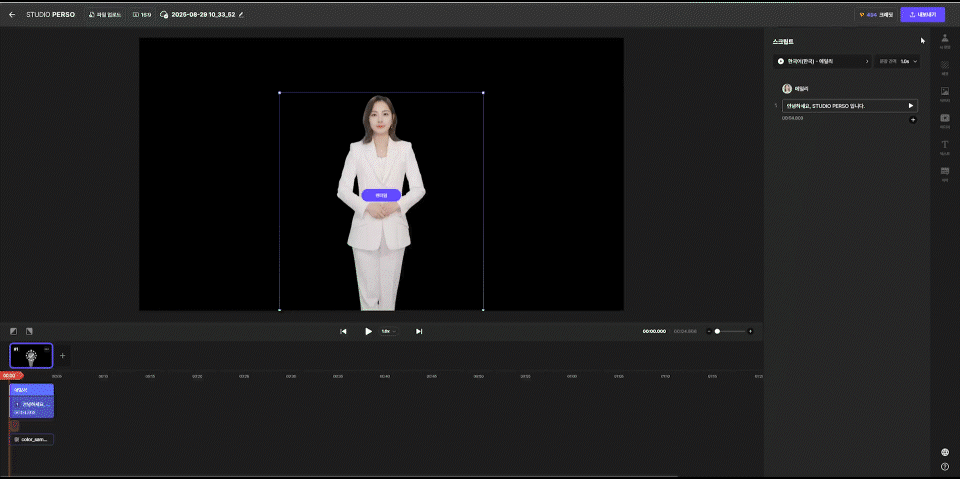Image resolution: width=960 pixels, height=479 pixels.
Task: Click the Export button at top right
Action: click(x=922, y=15)
